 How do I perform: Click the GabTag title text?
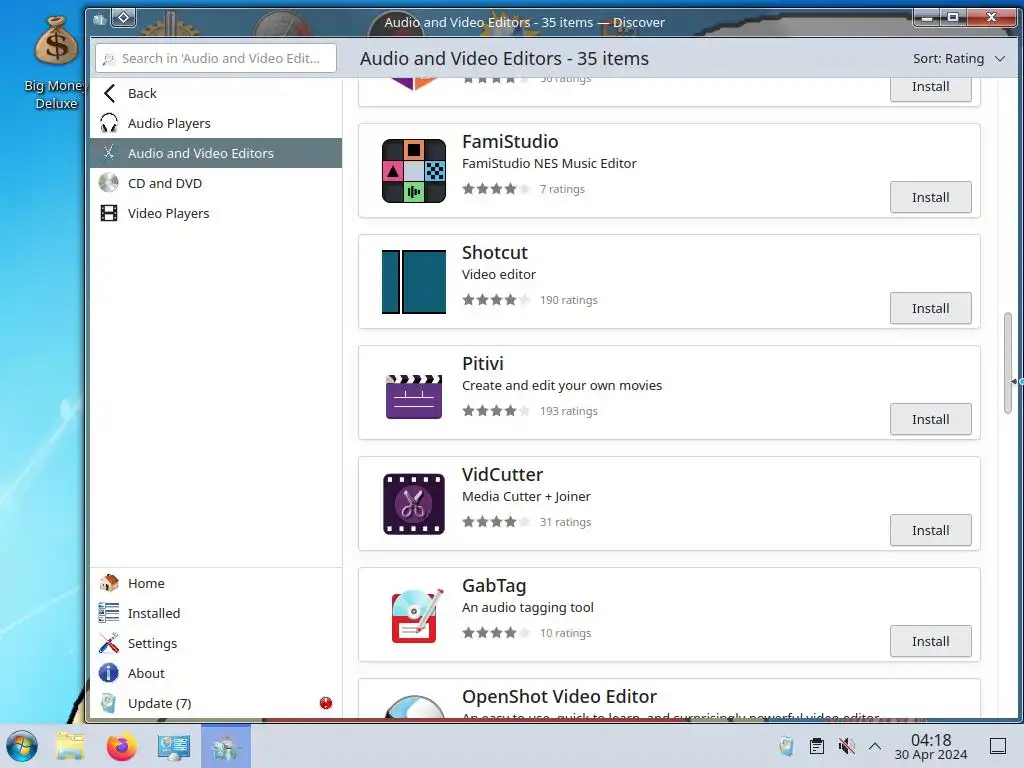pyautogui.click(x=494, y=585)
